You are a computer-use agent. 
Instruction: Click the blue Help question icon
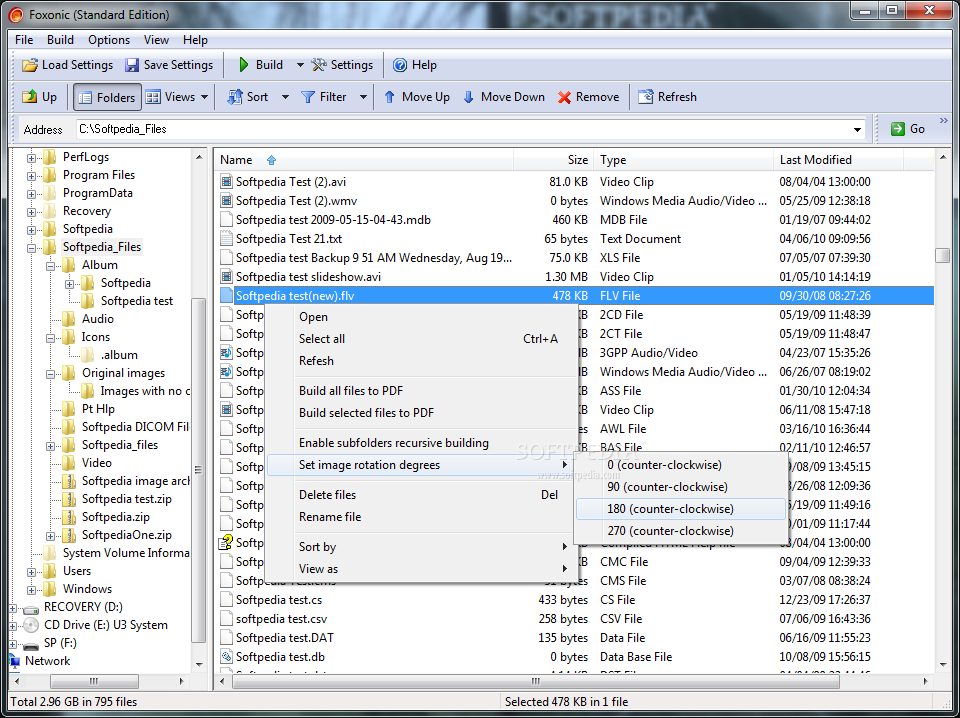point(400,65)
